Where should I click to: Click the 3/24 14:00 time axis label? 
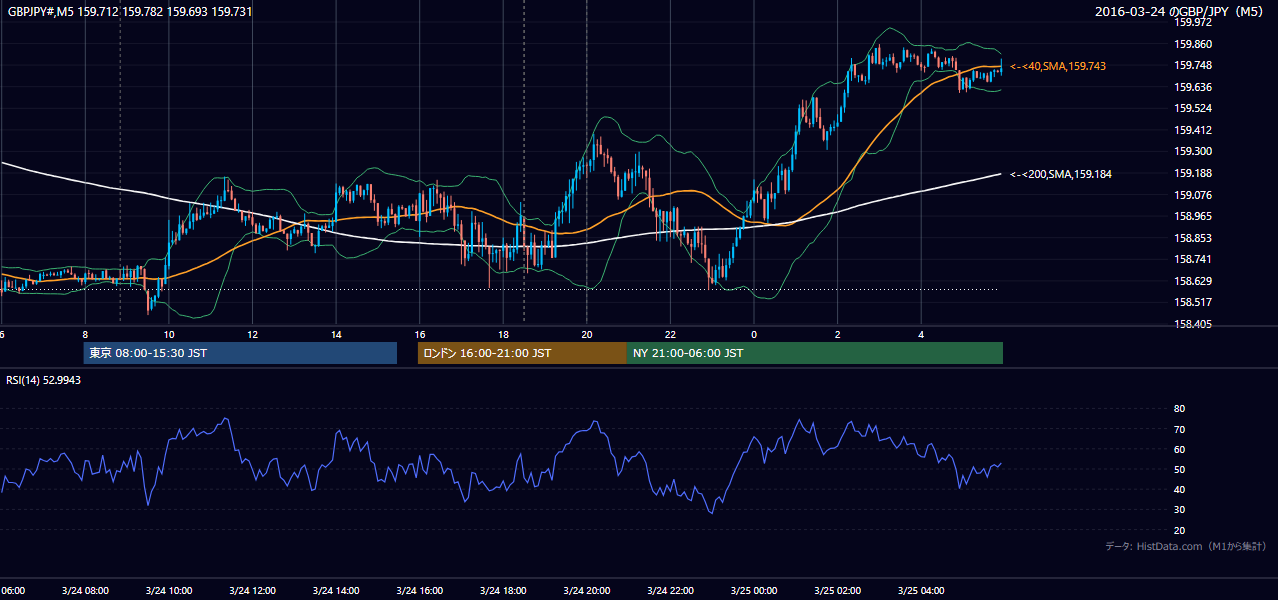click(x=336, y=591)
